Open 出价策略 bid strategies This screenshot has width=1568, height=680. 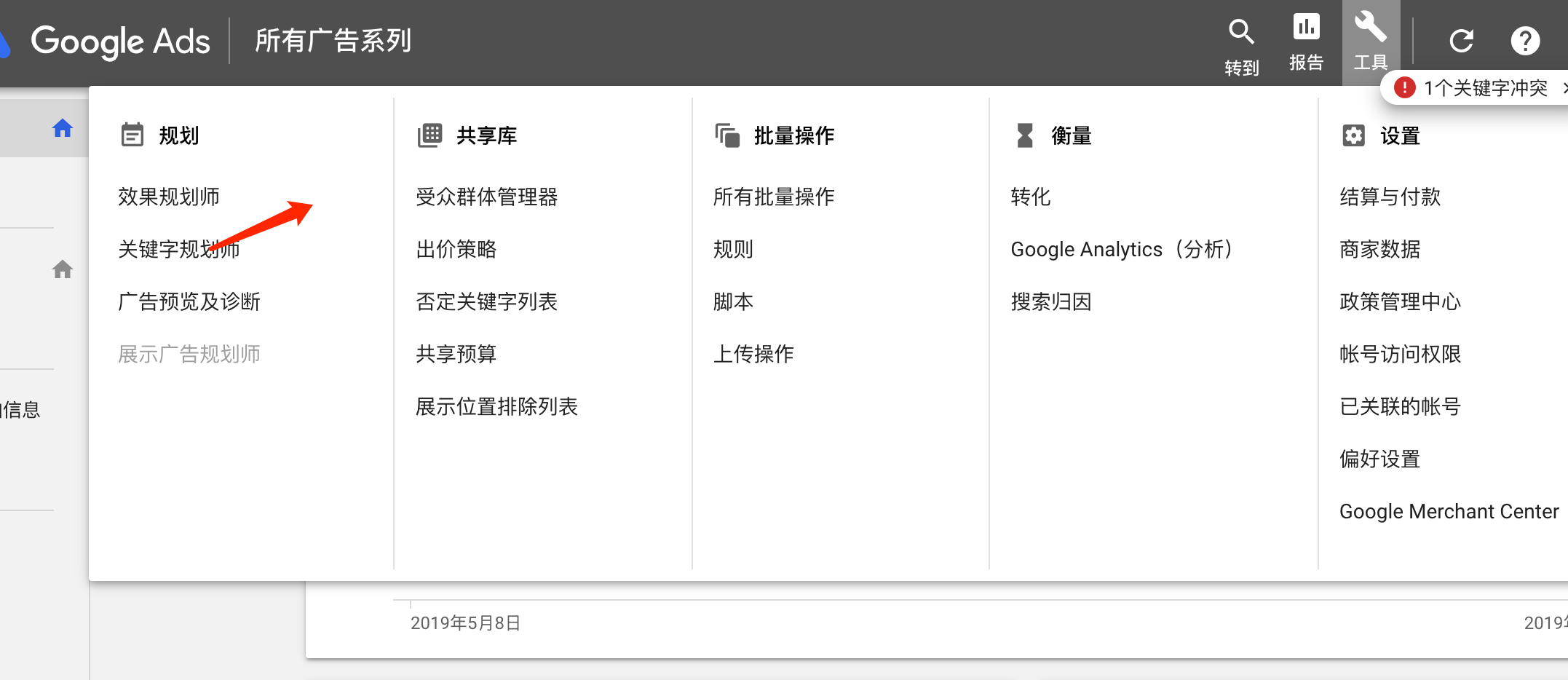456,249
